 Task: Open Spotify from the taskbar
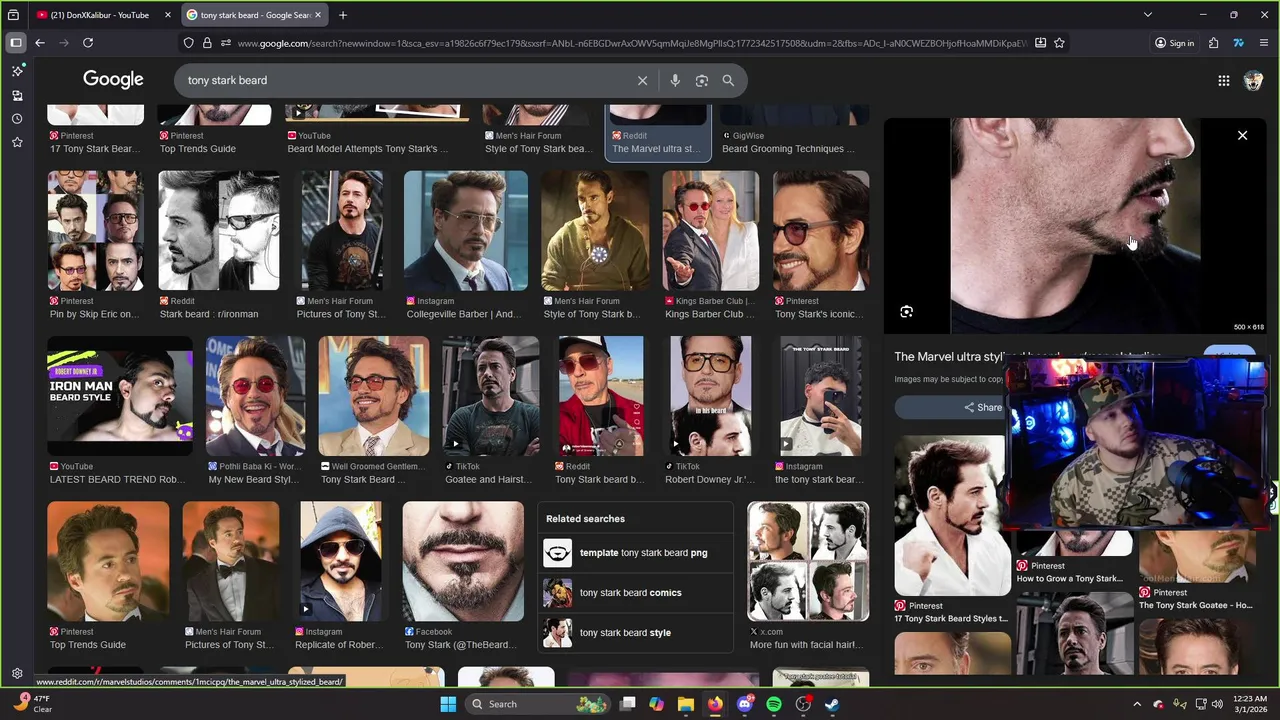tap(774, 704)
